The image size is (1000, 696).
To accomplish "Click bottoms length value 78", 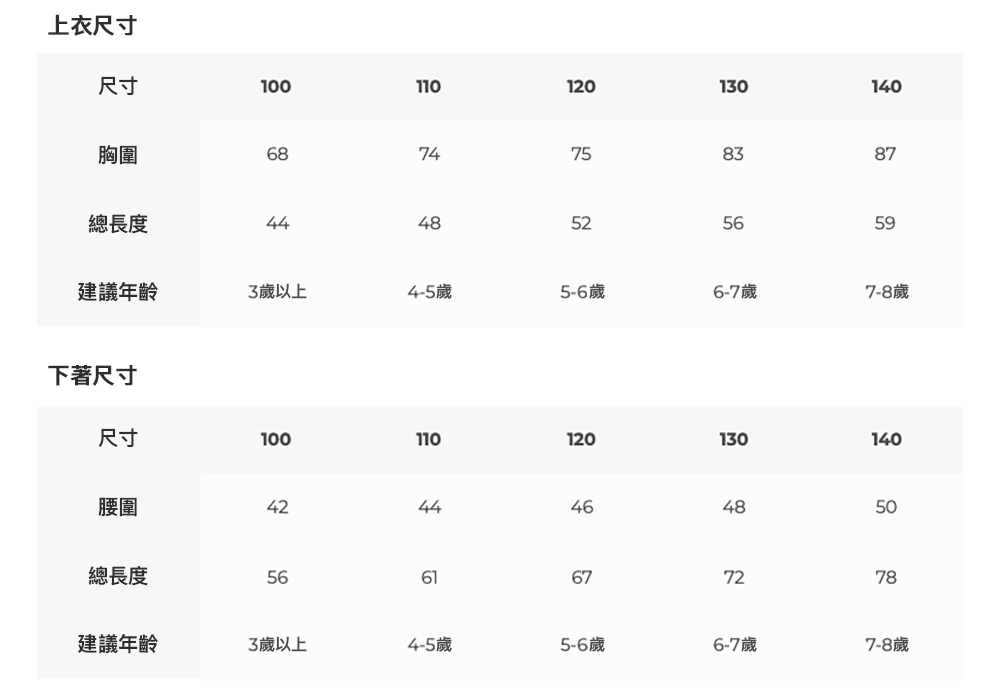I will (x=886, y=577).
